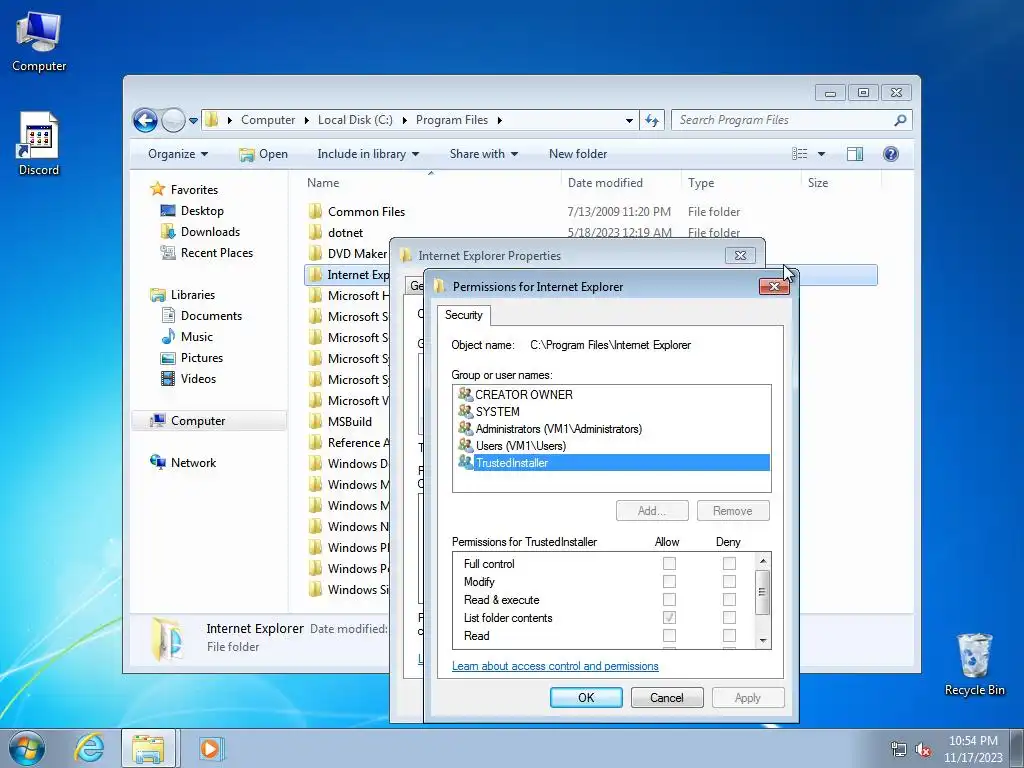Screen dimensions: 1024x768
Task: Expand breadcrumb arrow after Computer
Action: point(306,120)
